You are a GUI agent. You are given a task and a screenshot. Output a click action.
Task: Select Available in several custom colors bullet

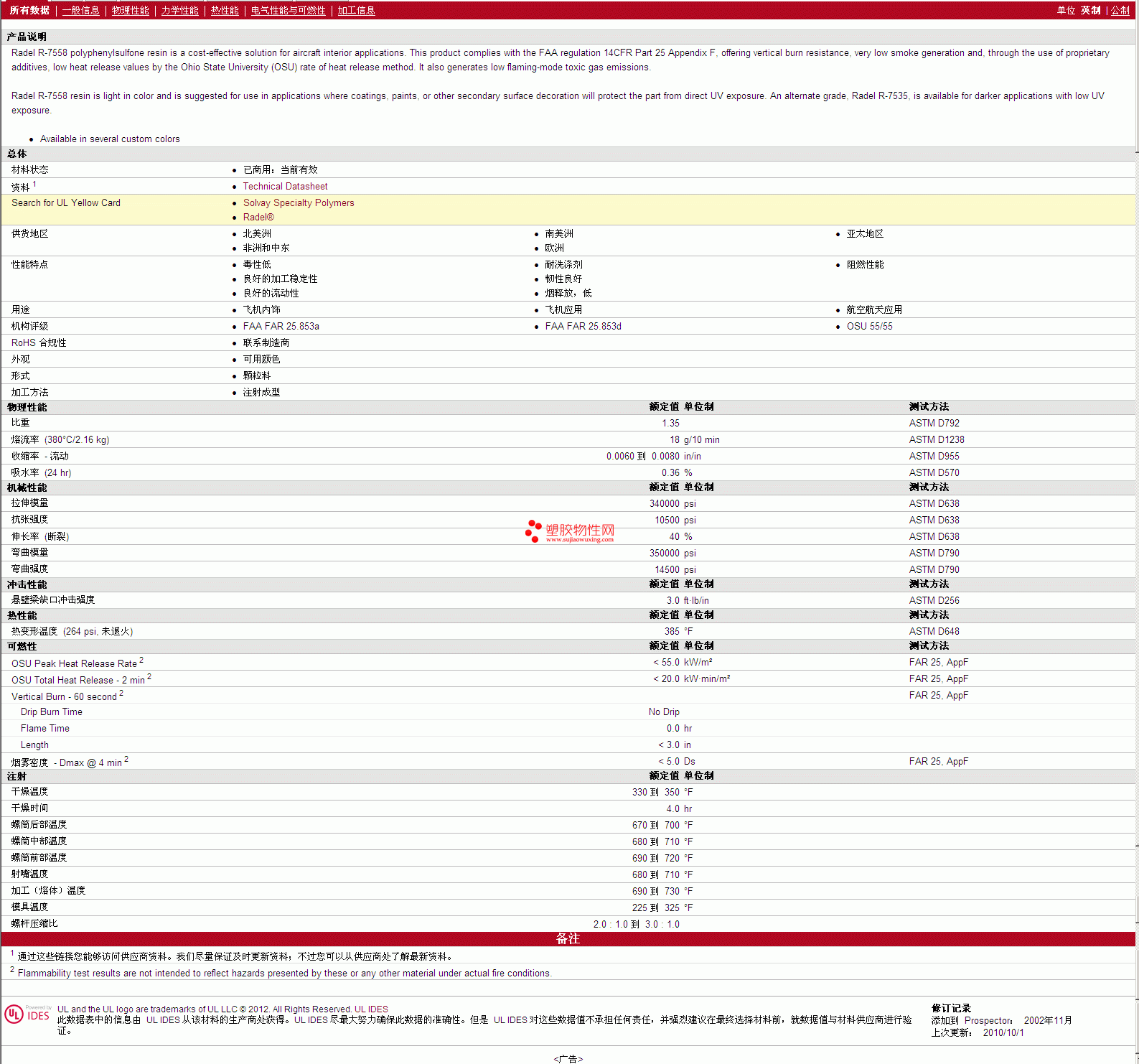point(110,139)
